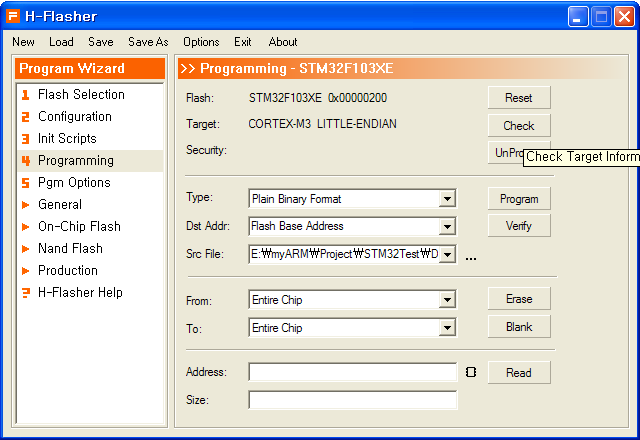Browse for source file with the ellipsis button
The height and width of the screenshot is (440, 640).
(x=471, y=258)
